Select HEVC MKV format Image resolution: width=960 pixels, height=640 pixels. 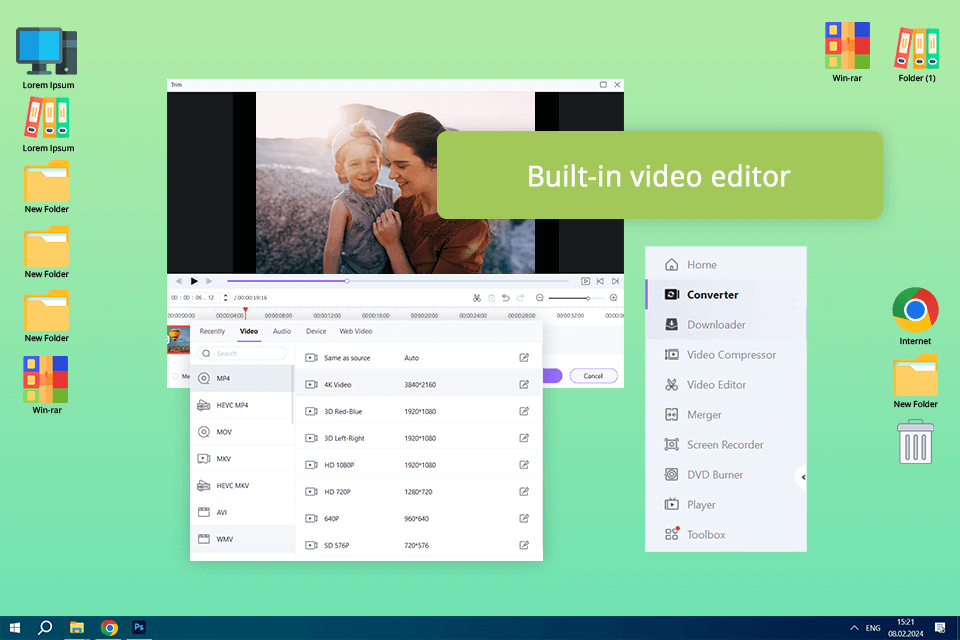[242, 486]
